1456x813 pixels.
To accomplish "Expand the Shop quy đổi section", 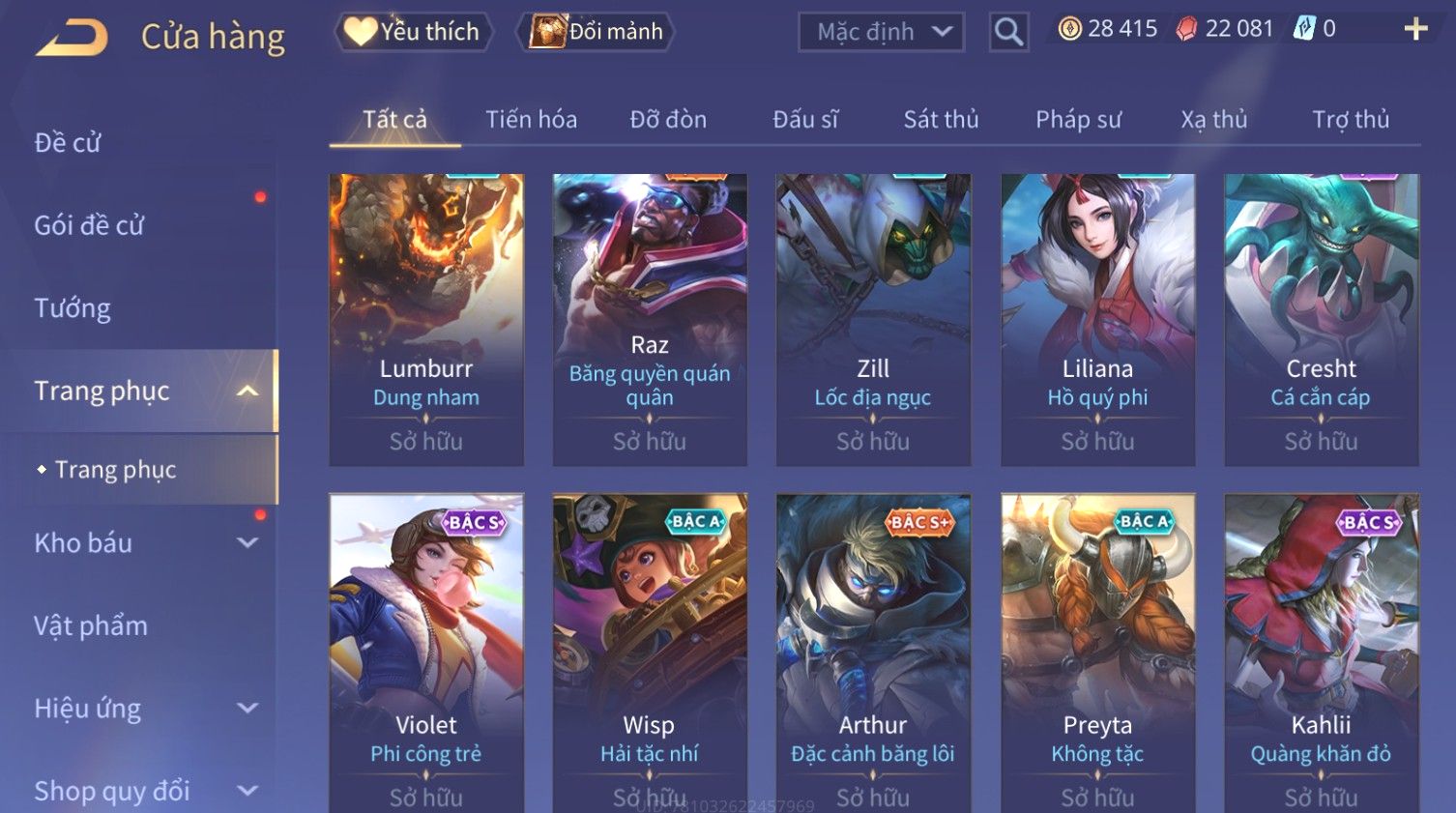I will pyautogui.click(x=248, y=791).
